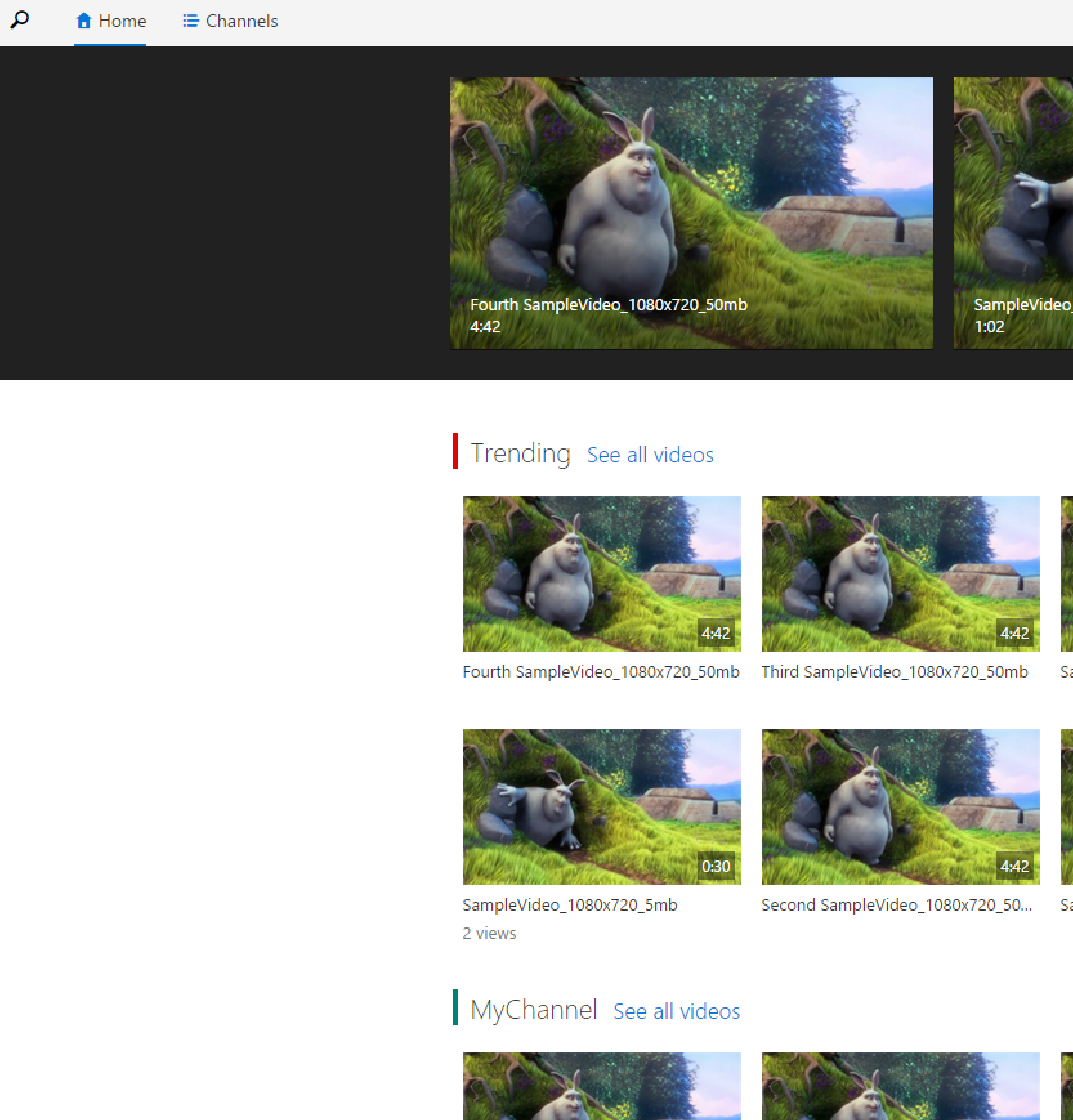1073x1120 pixels.
Task: Open the Second SampleVideo thumbnail
Action: 900,806
